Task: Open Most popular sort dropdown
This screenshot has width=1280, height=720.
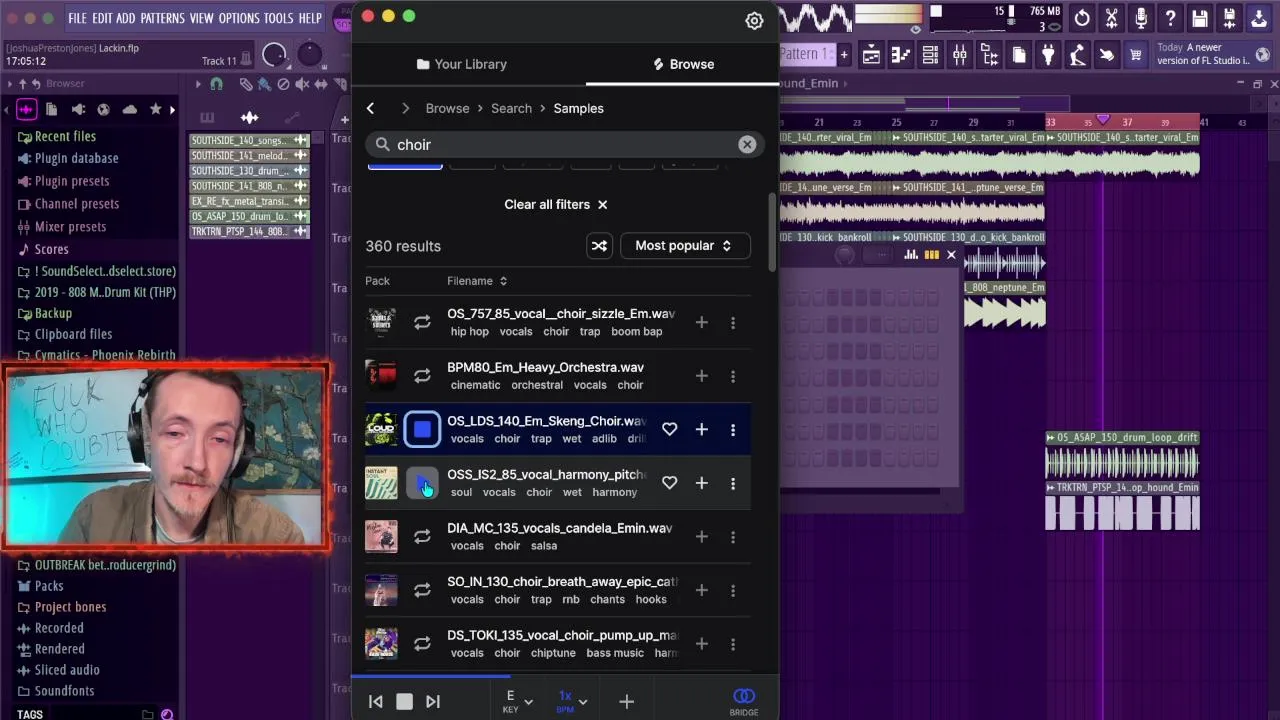Action: coord(685,246)
